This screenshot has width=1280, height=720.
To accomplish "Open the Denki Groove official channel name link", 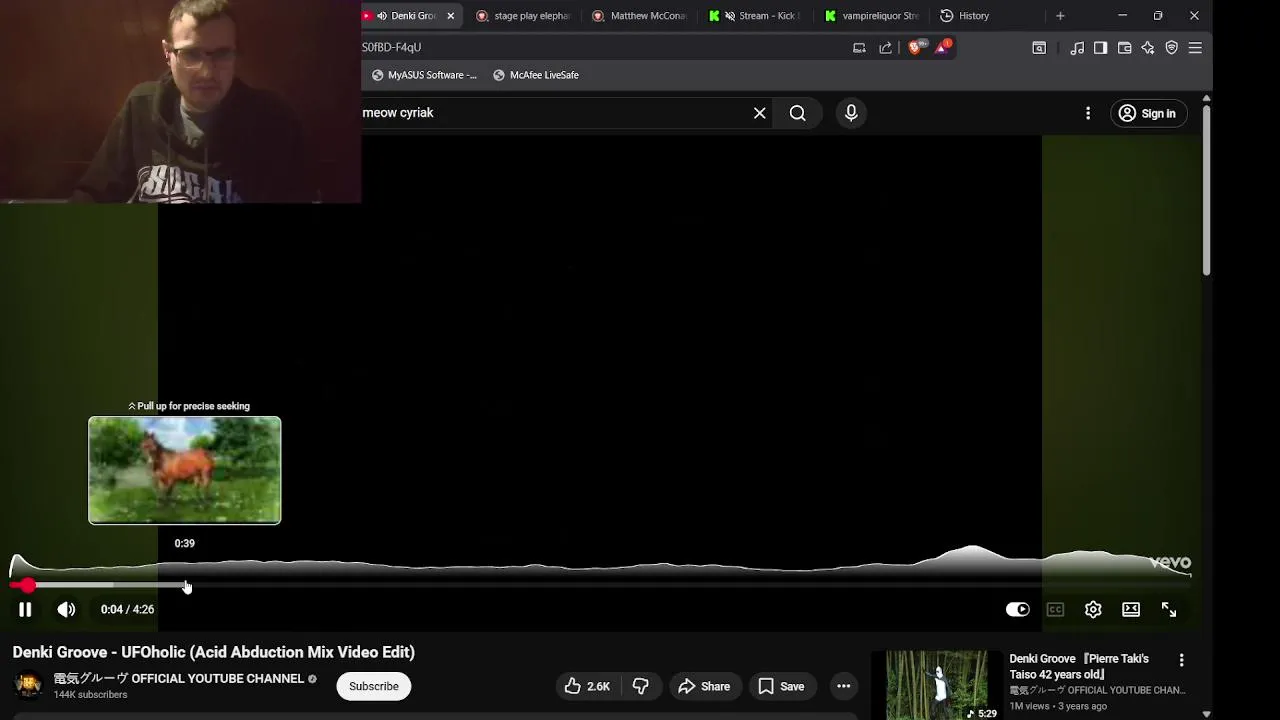I will point(179,678).
